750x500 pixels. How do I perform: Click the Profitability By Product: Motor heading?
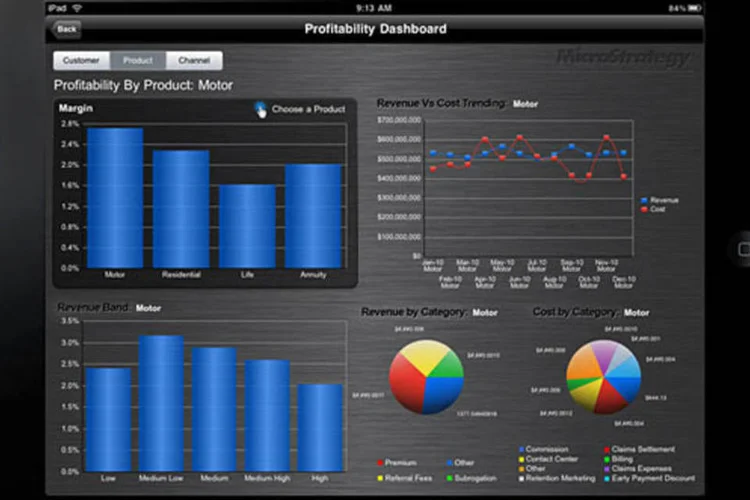[143, 85]
